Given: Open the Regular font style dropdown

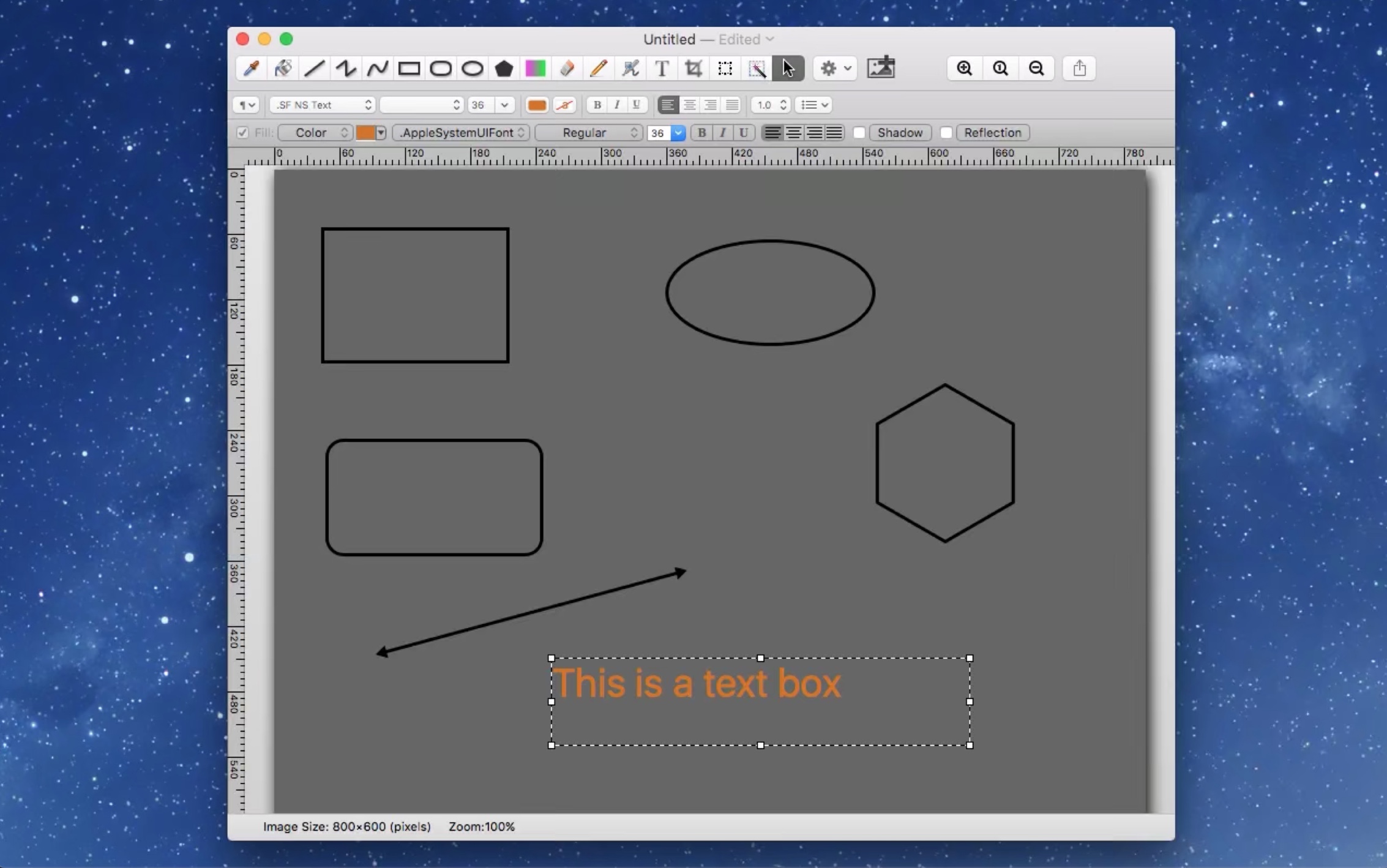Looking at the screenshot, I should (x=588, y=133).
